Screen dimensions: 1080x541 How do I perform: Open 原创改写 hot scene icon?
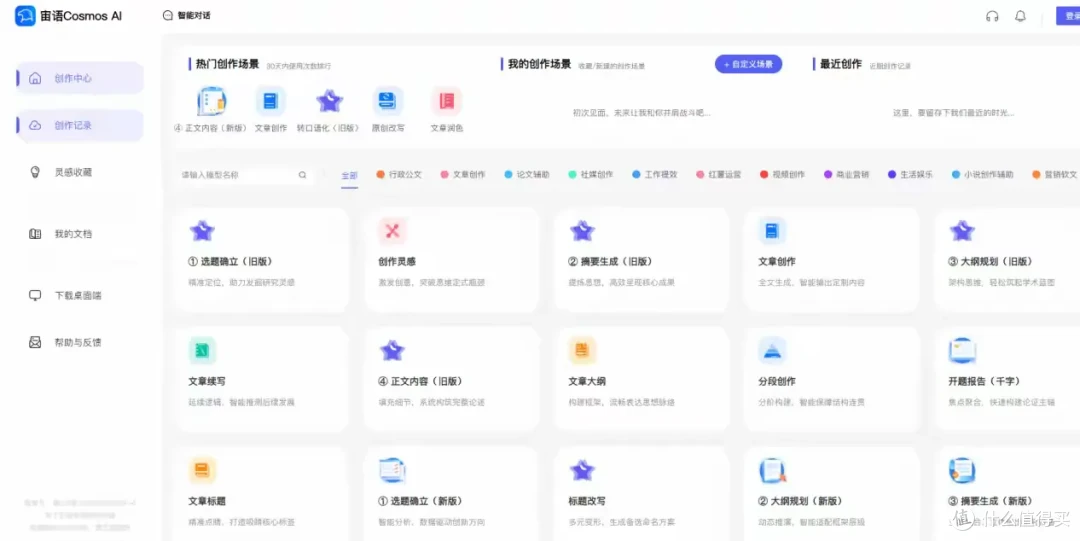point(388,101)
